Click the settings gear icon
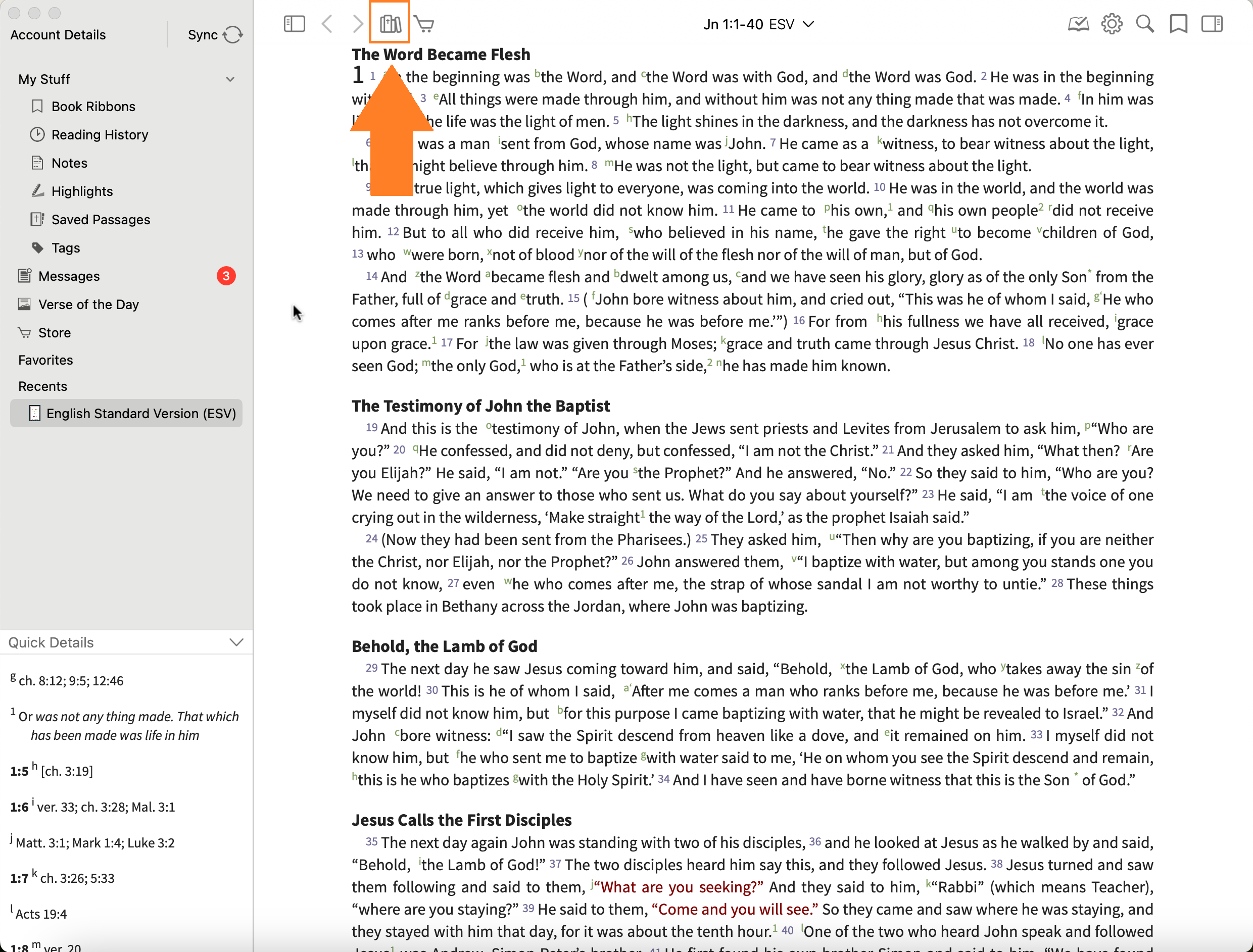1253x952 pixels. 1111,24
